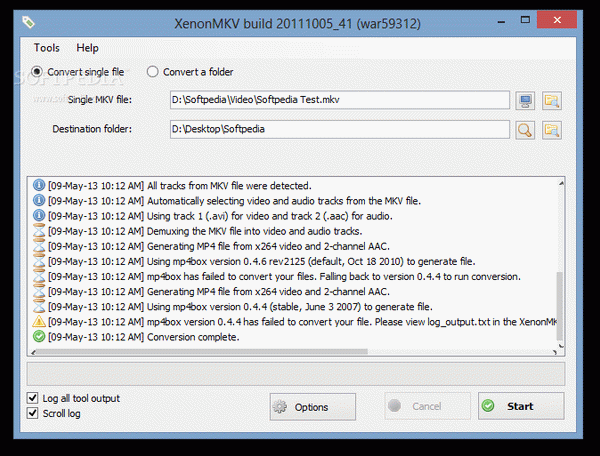Click info icon of 'All tracks from MKV' entry
Viewport: 600px width, 456px height.
(x=39, y=186)
